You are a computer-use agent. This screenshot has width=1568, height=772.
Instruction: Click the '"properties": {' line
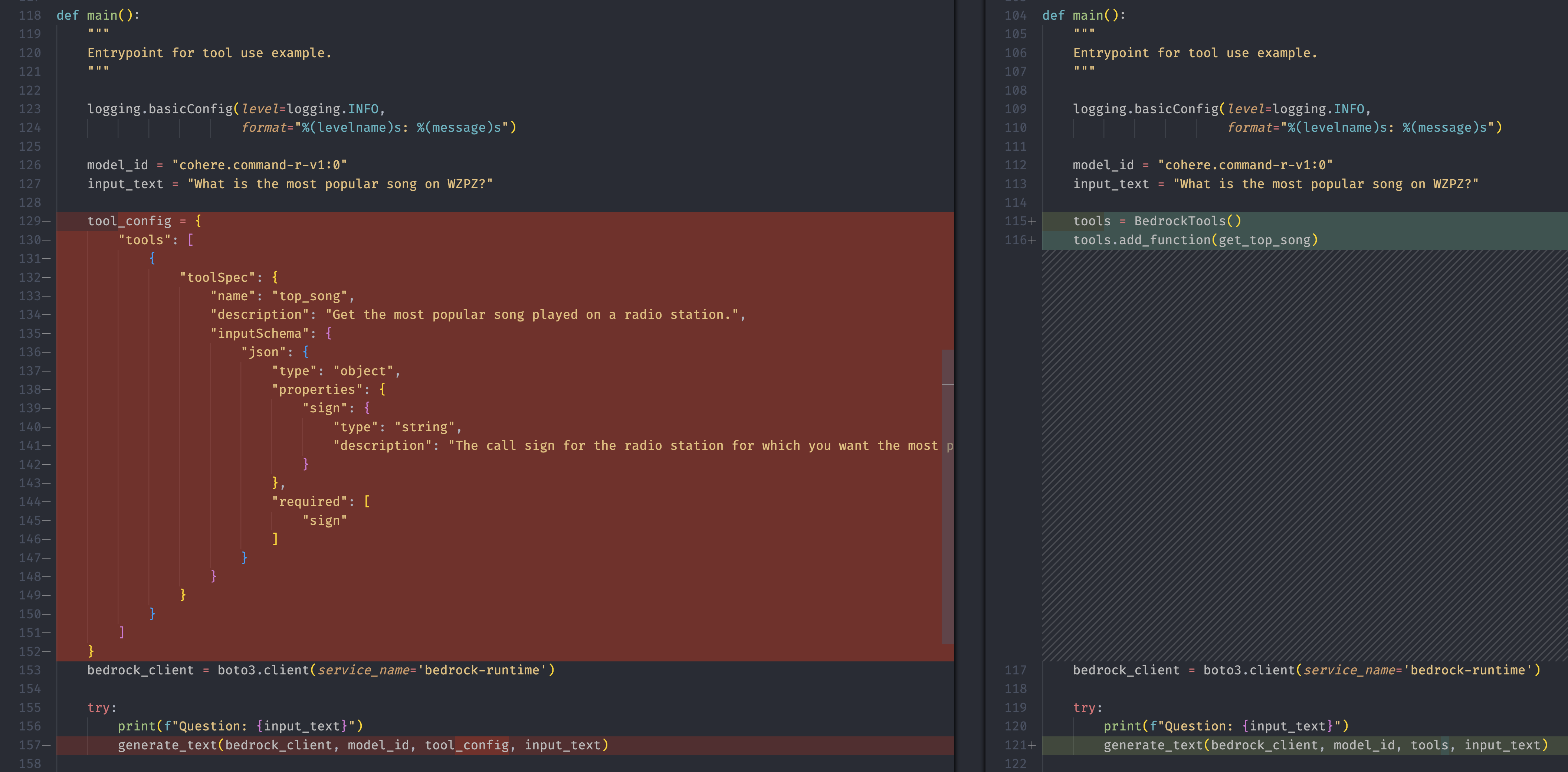click(329, 390)
